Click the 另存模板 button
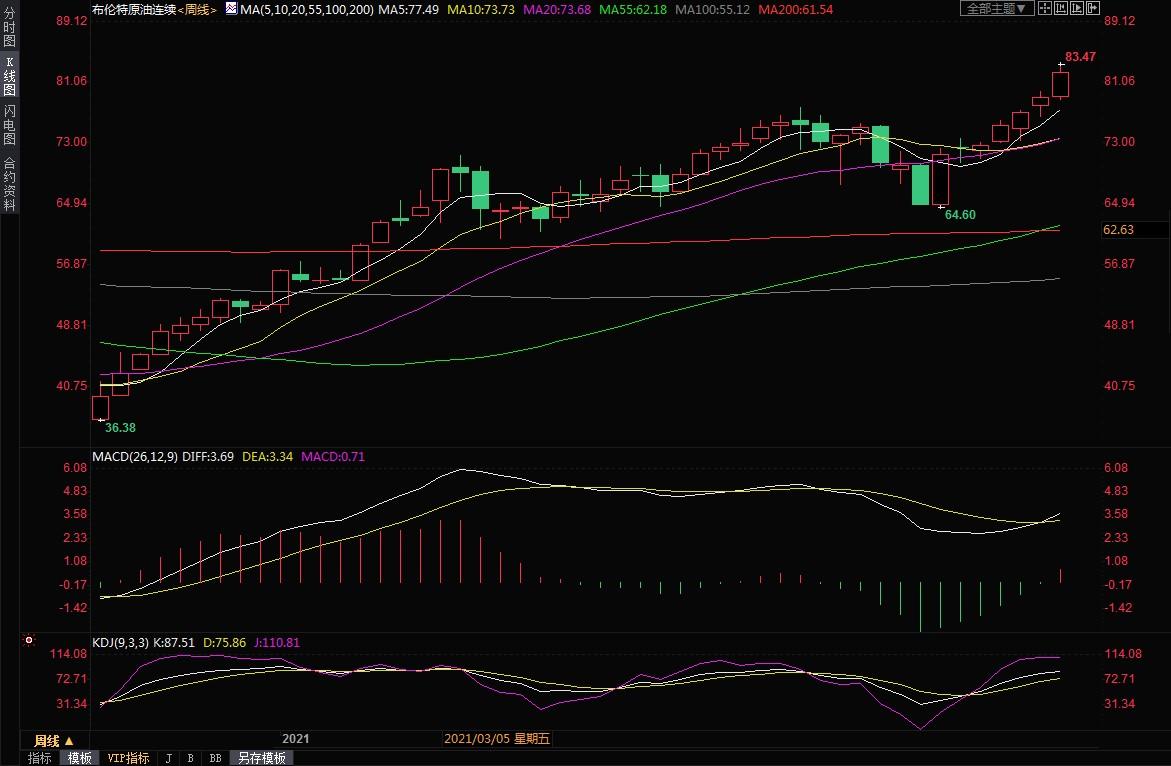 (x=260, y=758)
